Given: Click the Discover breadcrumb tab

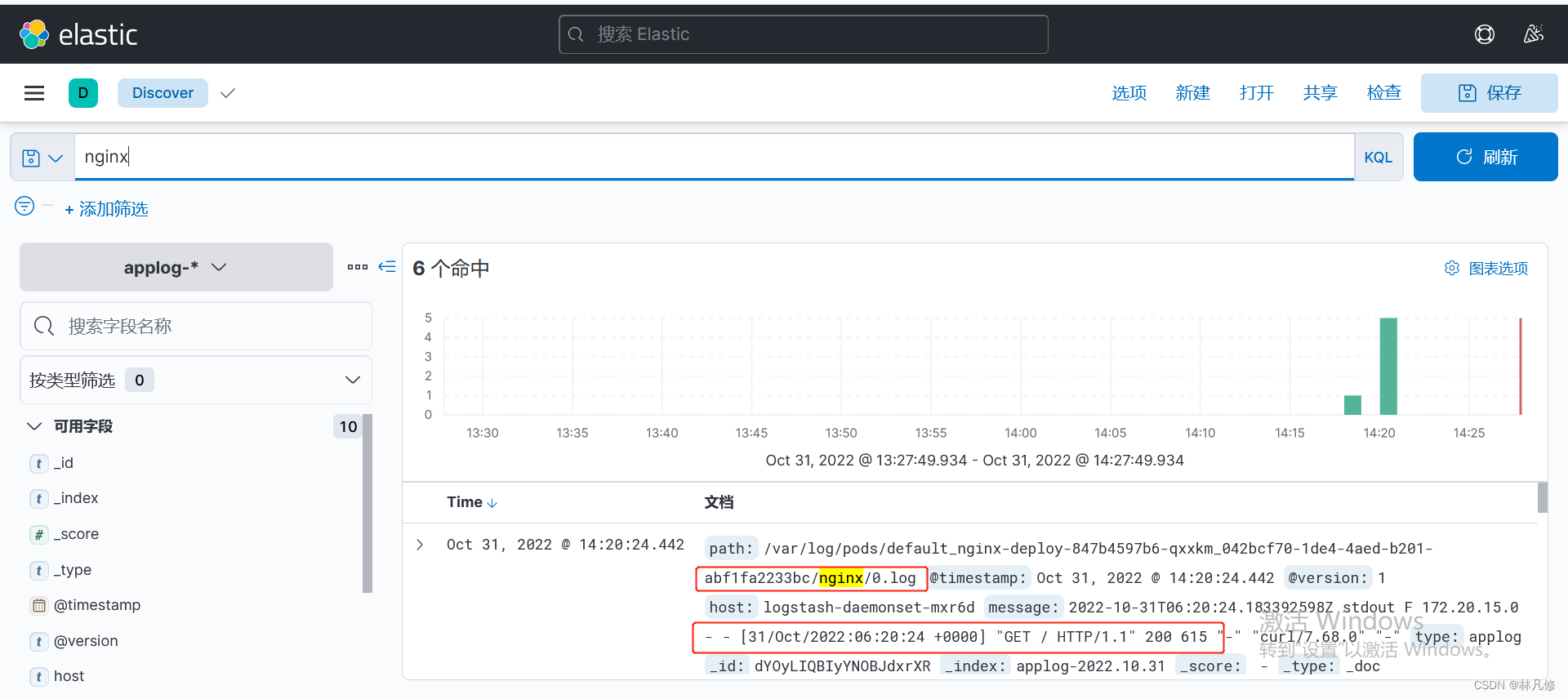Looking at the screenshot, I should pos(163,93).
